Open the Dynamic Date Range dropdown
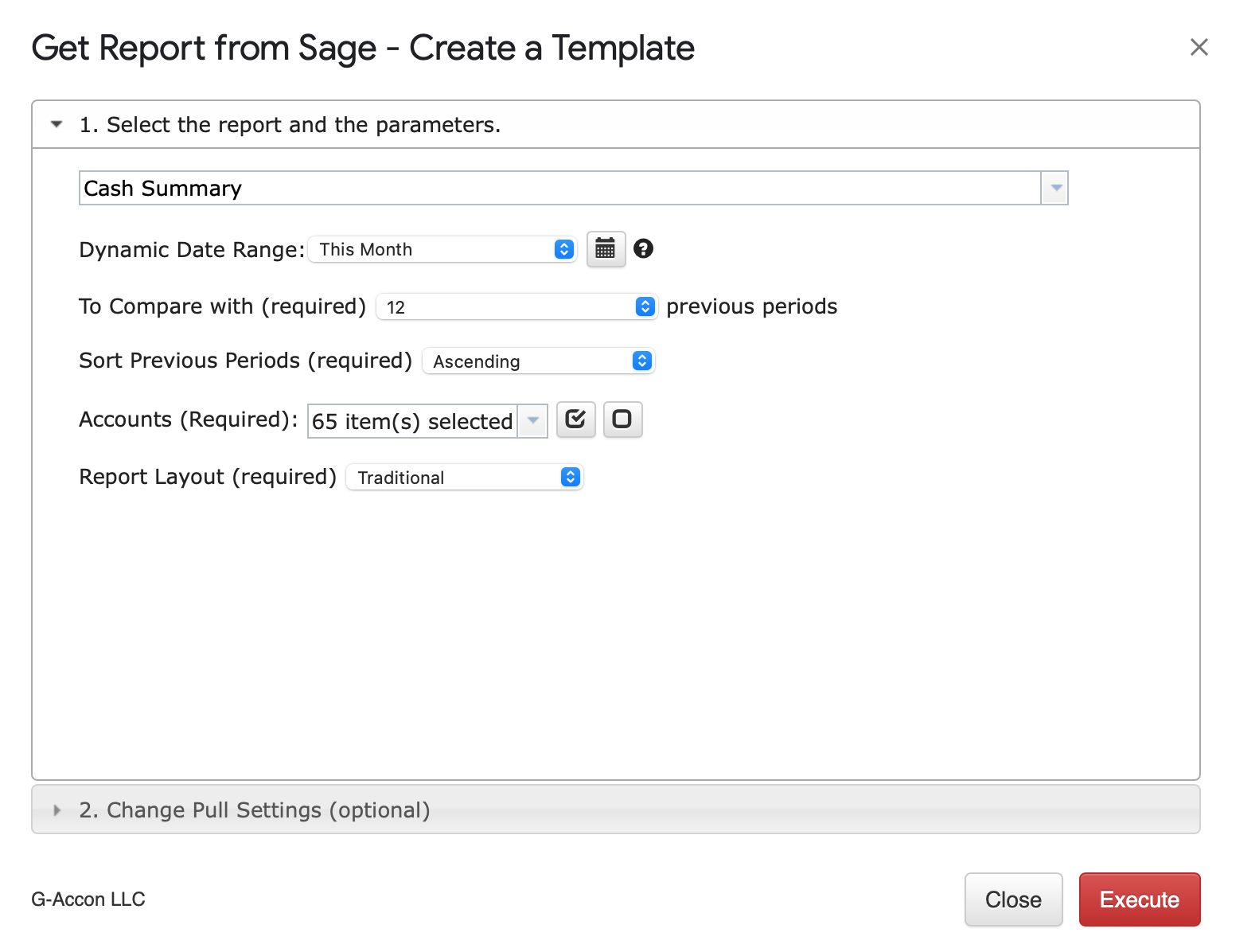The image size is (1259, 952). tap(442, 249)
